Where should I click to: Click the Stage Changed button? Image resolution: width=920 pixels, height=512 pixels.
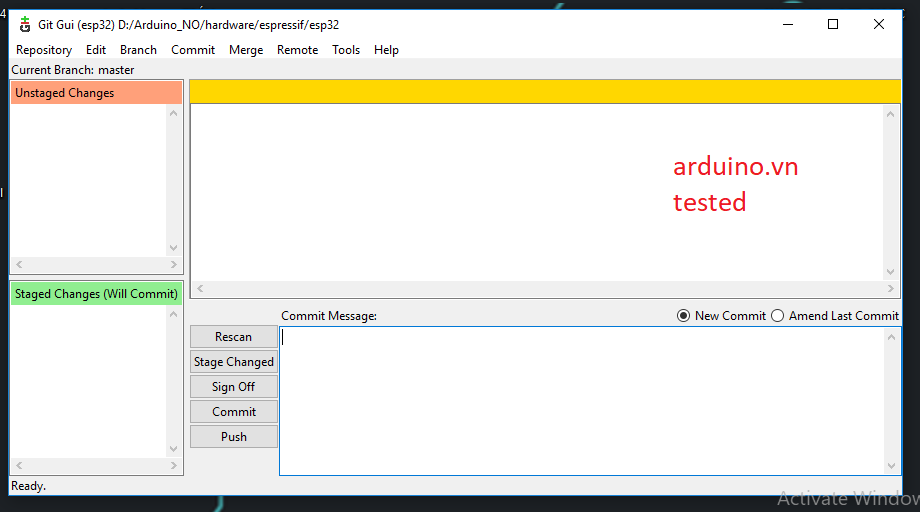(x=234, y=362)
